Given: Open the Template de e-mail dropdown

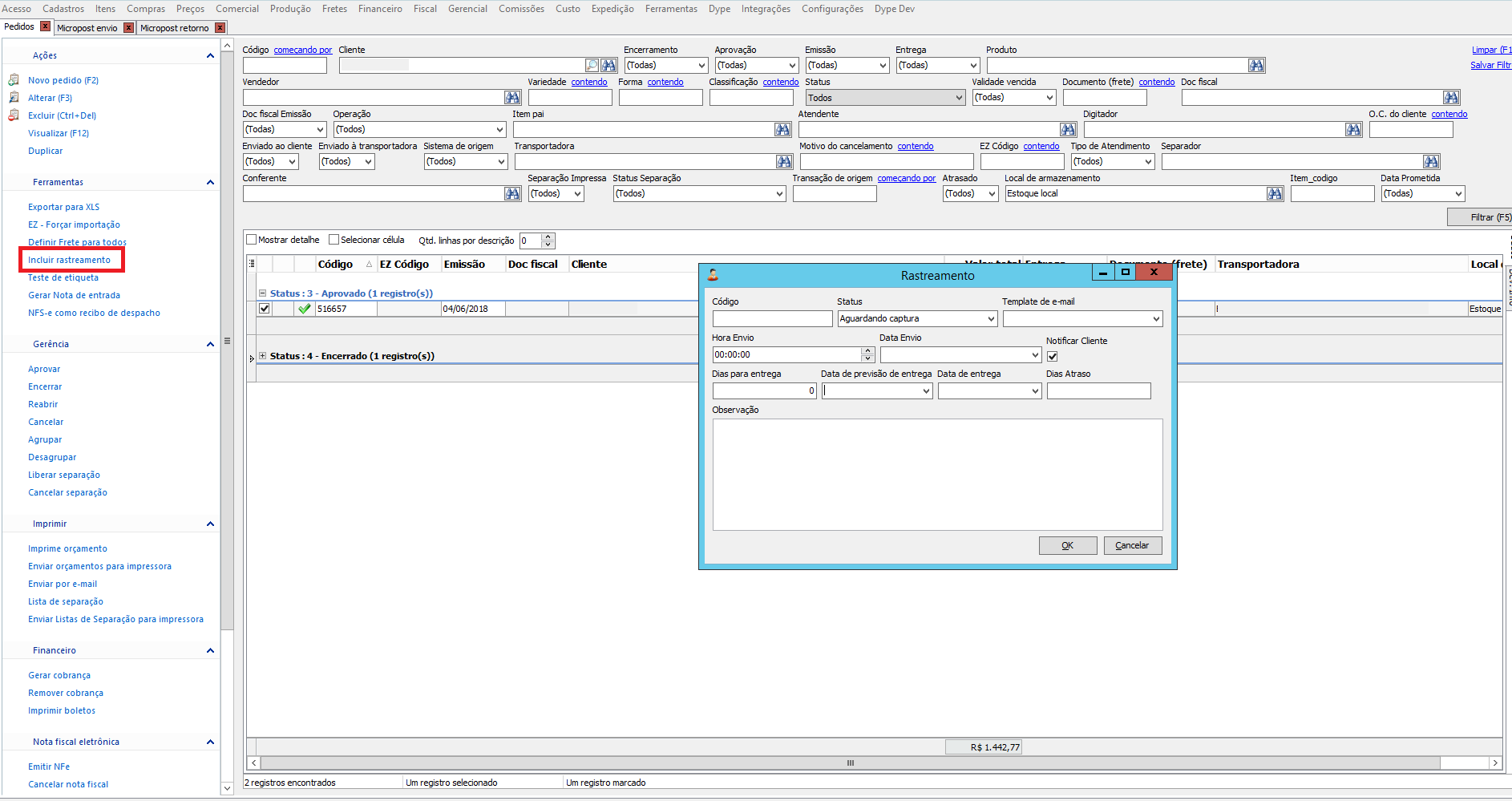Looking at the screenshot, I should [x=1156, y=319].
